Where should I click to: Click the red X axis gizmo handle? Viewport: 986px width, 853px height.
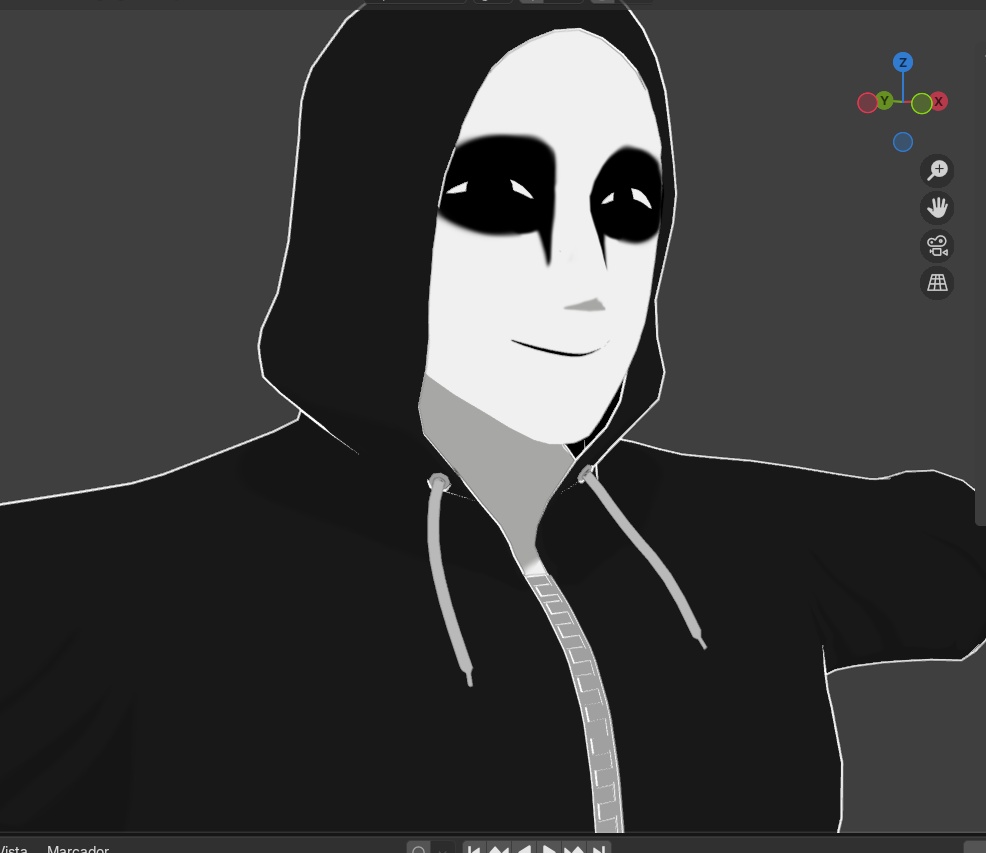point(938,101)
